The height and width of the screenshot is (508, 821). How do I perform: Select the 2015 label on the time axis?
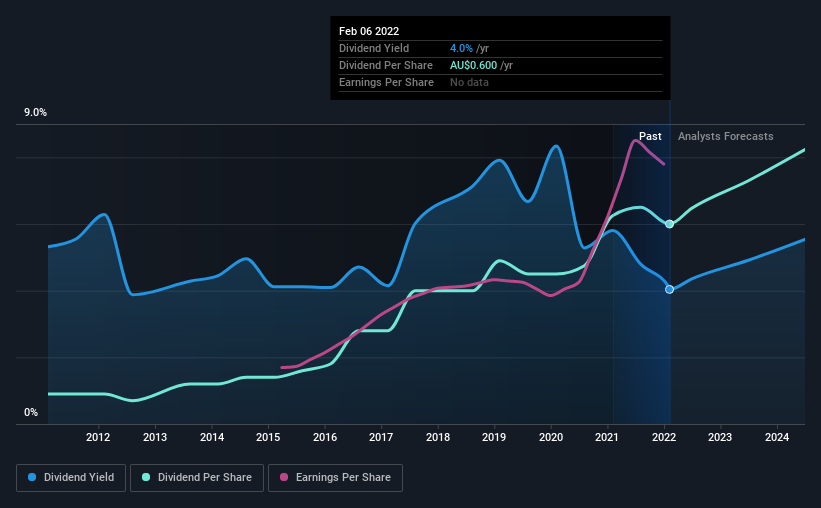pos(268,437)
